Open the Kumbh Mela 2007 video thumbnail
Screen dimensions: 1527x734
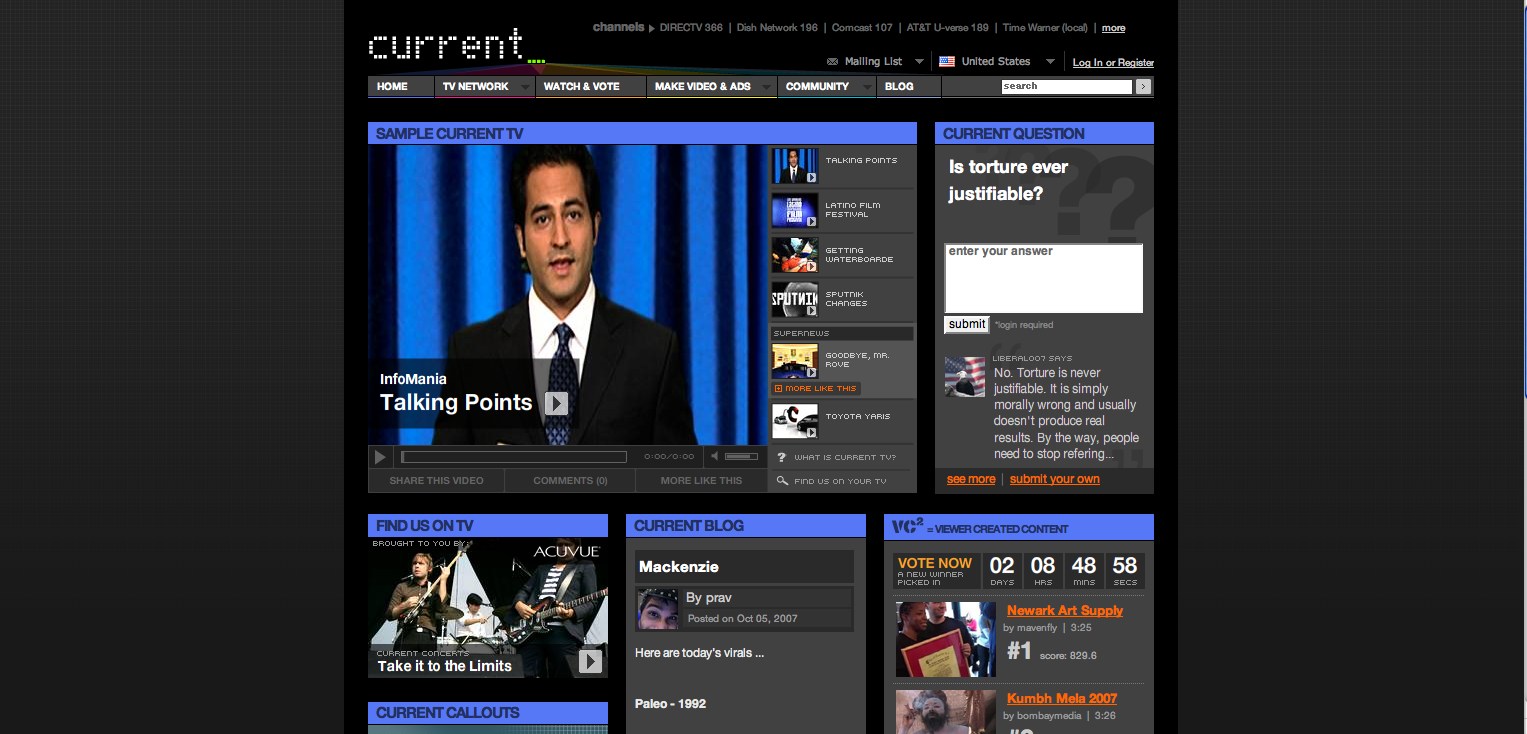tap(946, 712)
